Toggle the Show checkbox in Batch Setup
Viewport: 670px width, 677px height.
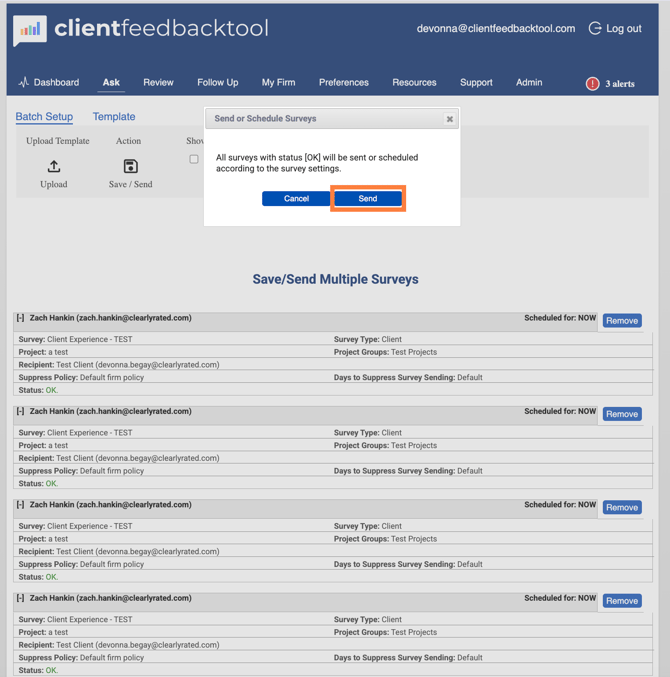coord(194,159)
